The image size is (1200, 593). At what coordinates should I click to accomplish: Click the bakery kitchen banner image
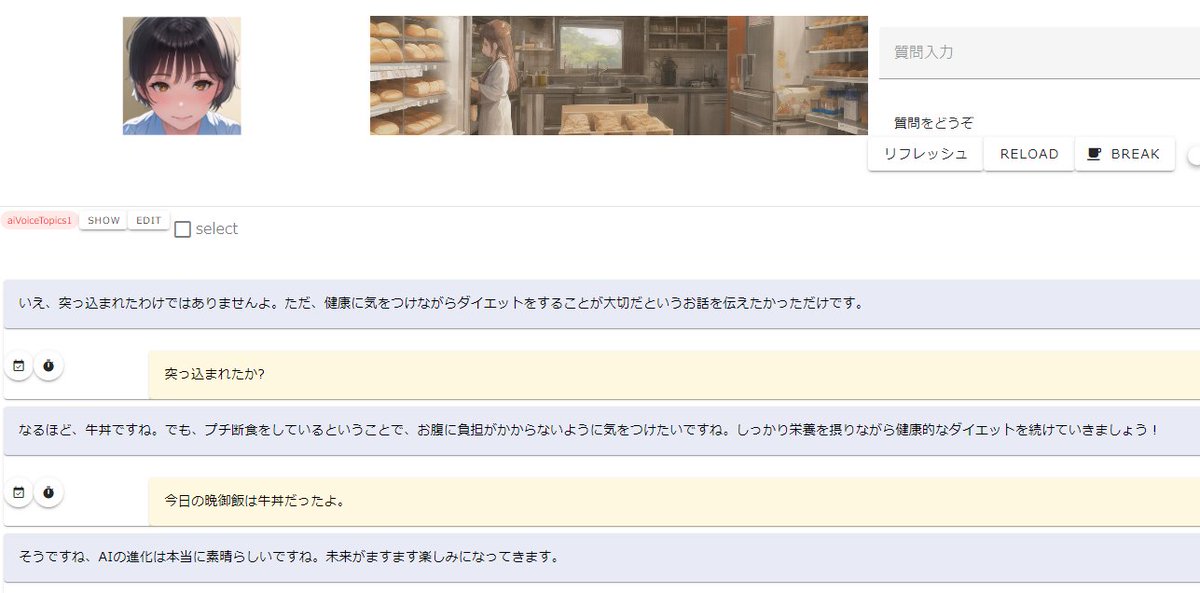[619, 75]
